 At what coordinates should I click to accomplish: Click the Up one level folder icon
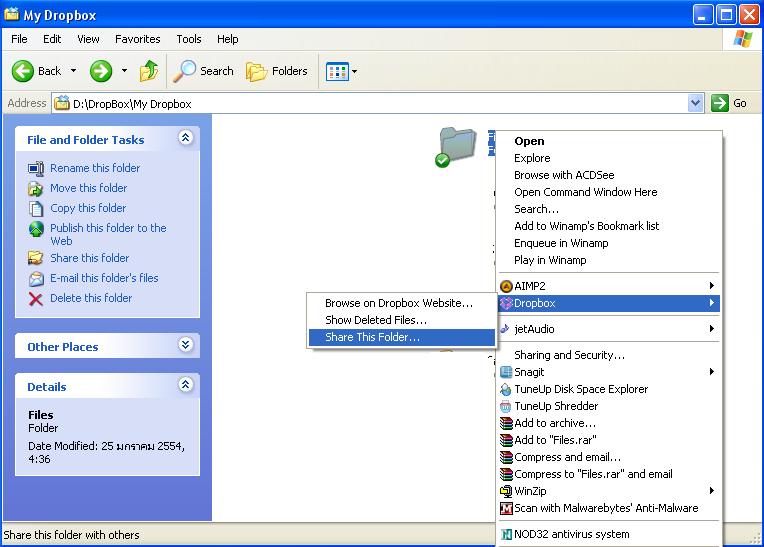(149, 71)
